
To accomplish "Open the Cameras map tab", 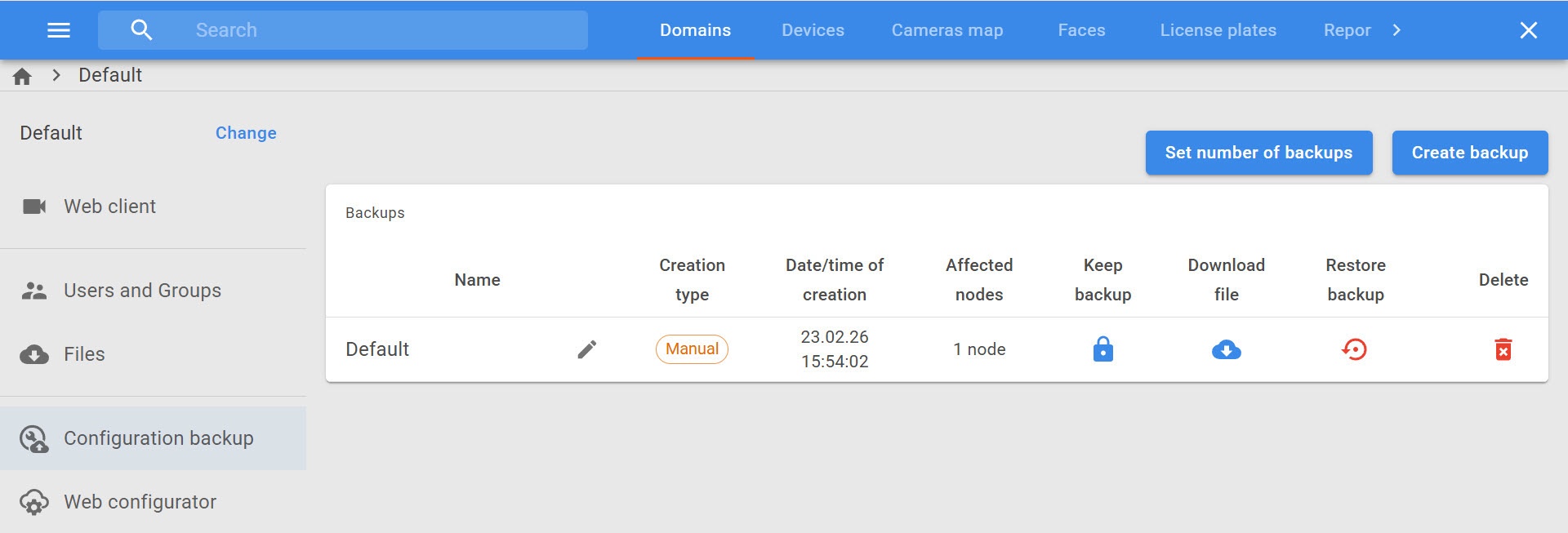I will click(947, 30).
